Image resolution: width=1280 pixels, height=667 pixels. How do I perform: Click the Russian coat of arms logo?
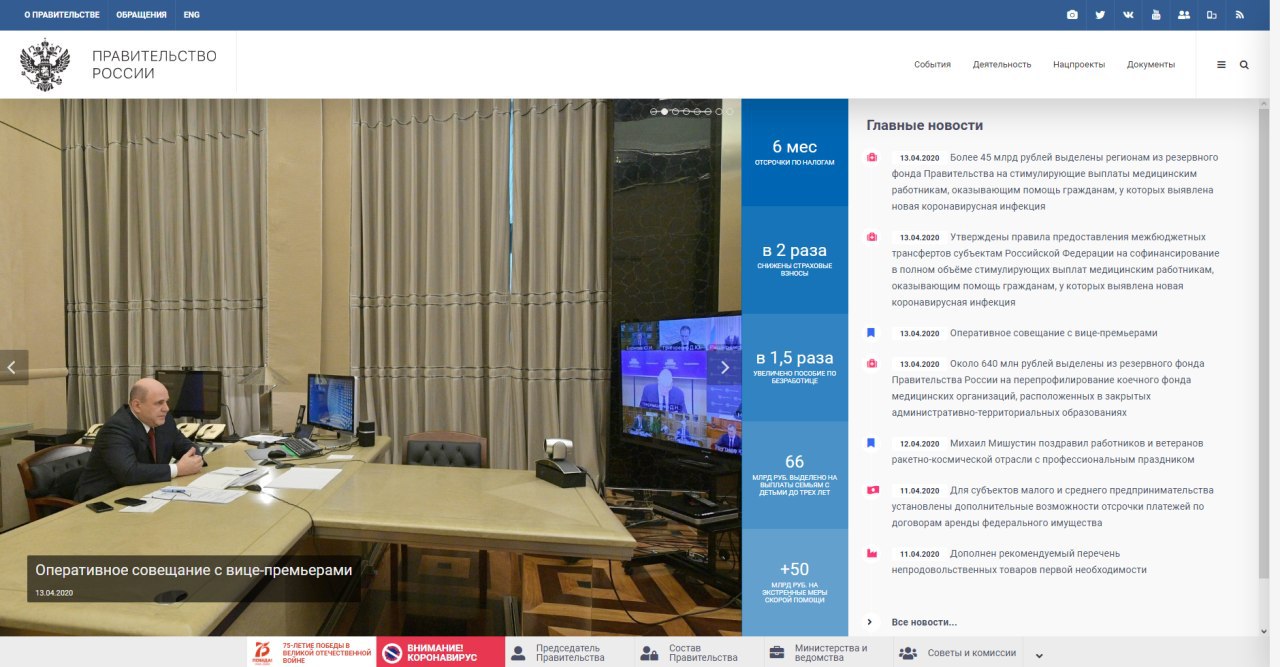click(x=45, y=65)
